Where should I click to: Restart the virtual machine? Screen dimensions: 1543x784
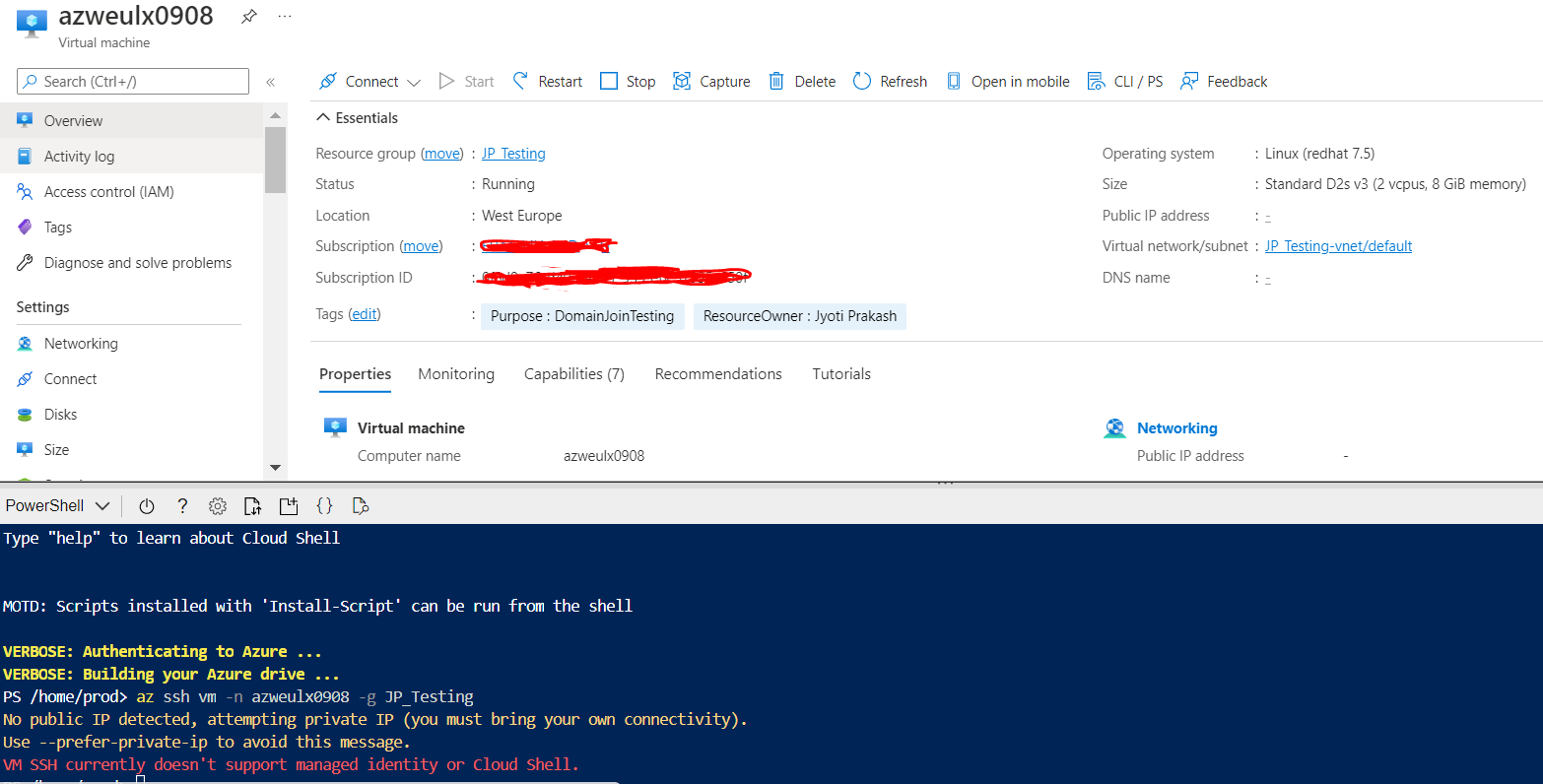546,81
